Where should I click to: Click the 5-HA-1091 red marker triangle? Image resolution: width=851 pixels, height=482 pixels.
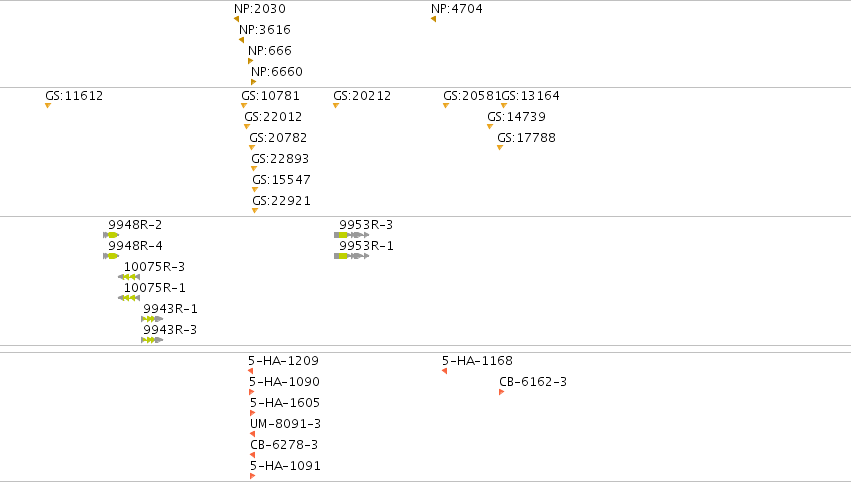(252, 476)
